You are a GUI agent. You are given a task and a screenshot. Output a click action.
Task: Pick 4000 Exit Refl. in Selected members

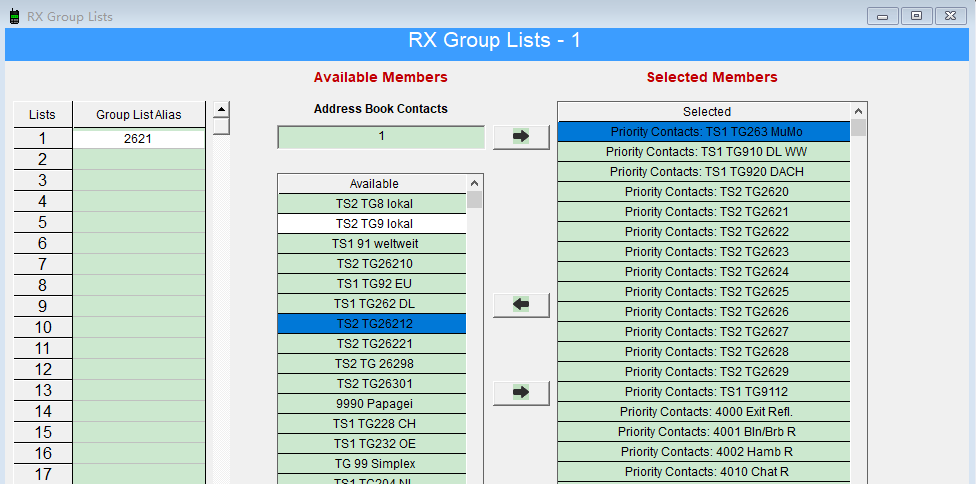tap(706, 412)
